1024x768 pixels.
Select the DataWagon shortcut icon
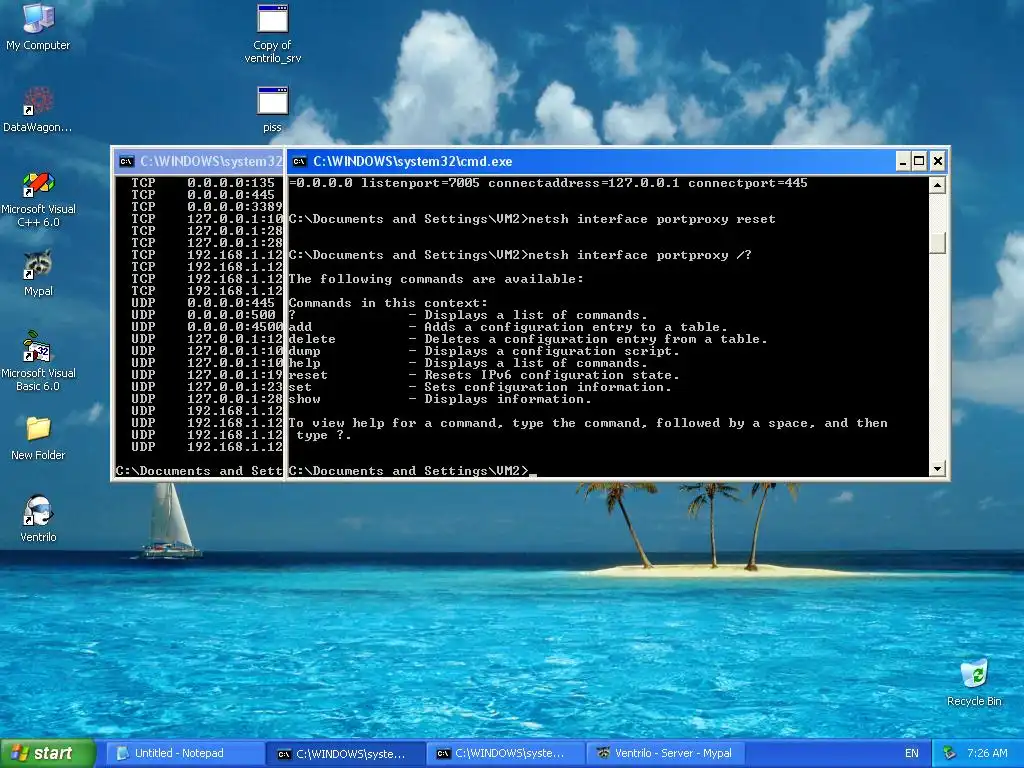tap(38, 109)
